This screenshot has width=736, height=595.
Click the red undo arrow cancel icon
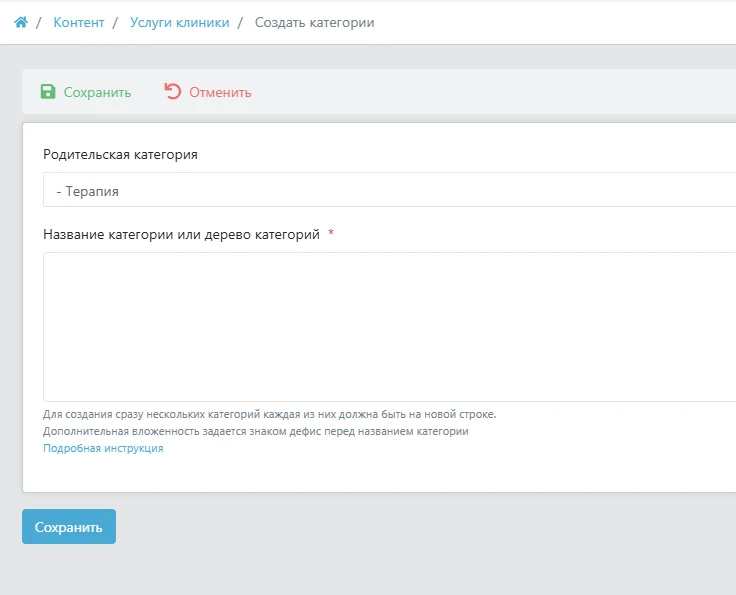(173, 92)
